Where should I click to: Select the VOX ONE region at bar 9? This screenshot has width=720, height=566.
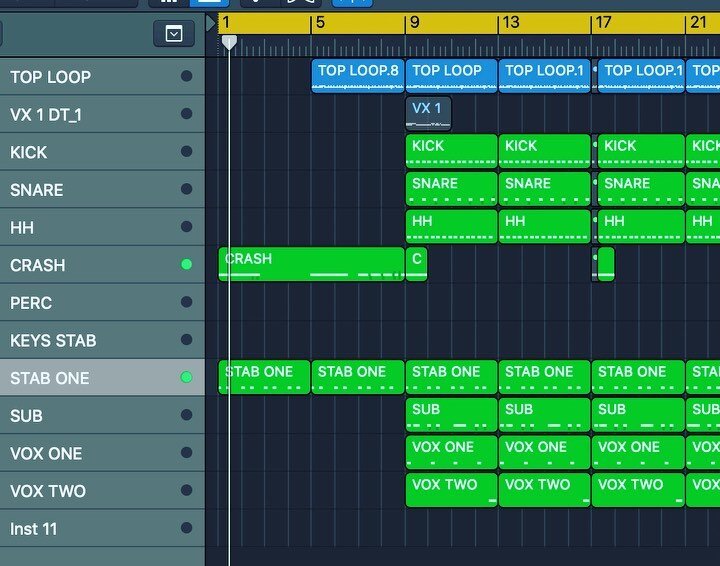pyautogui.click(x=451, y=452)
